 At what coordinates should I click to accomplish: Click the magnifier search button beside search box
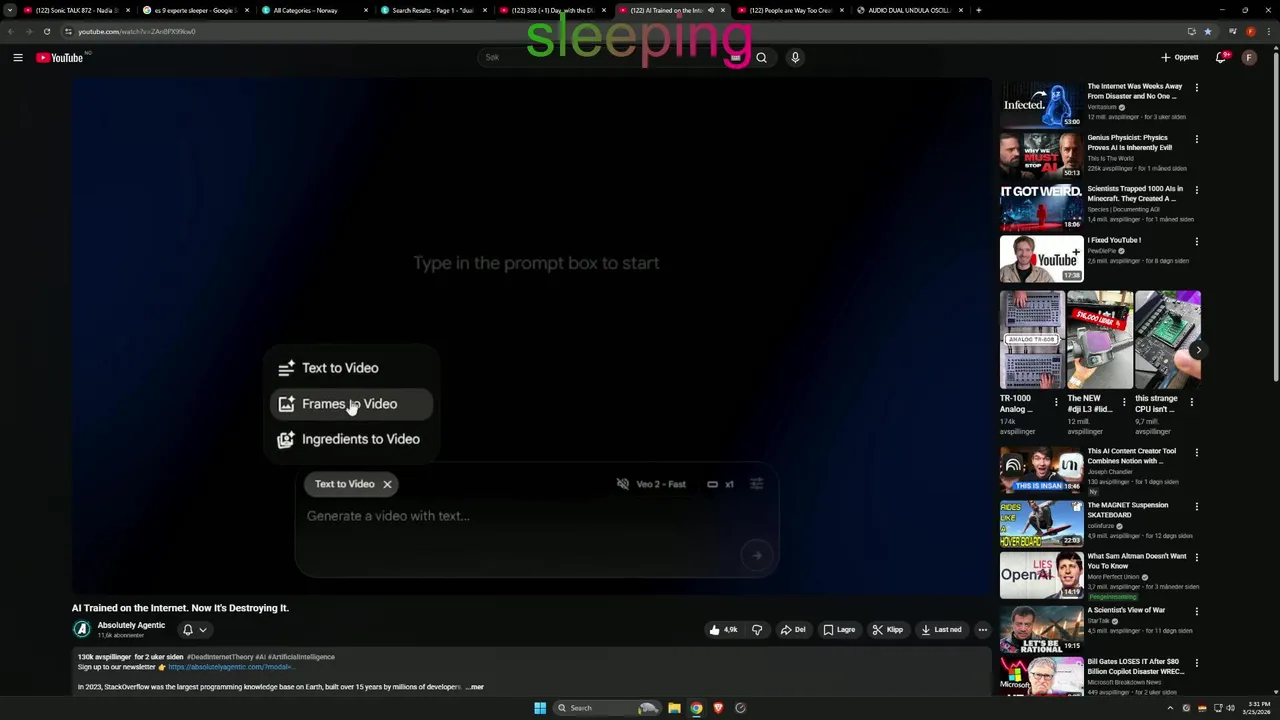[761, 58]
